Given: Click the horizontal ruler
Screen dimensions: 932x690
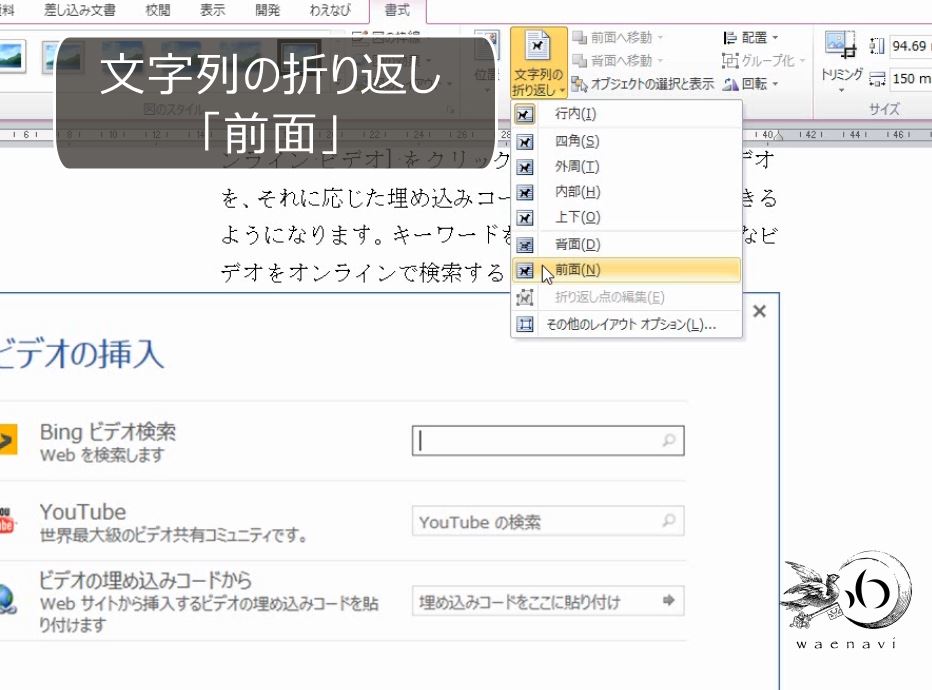Looking at the screenshot, I should coord(466,134).
